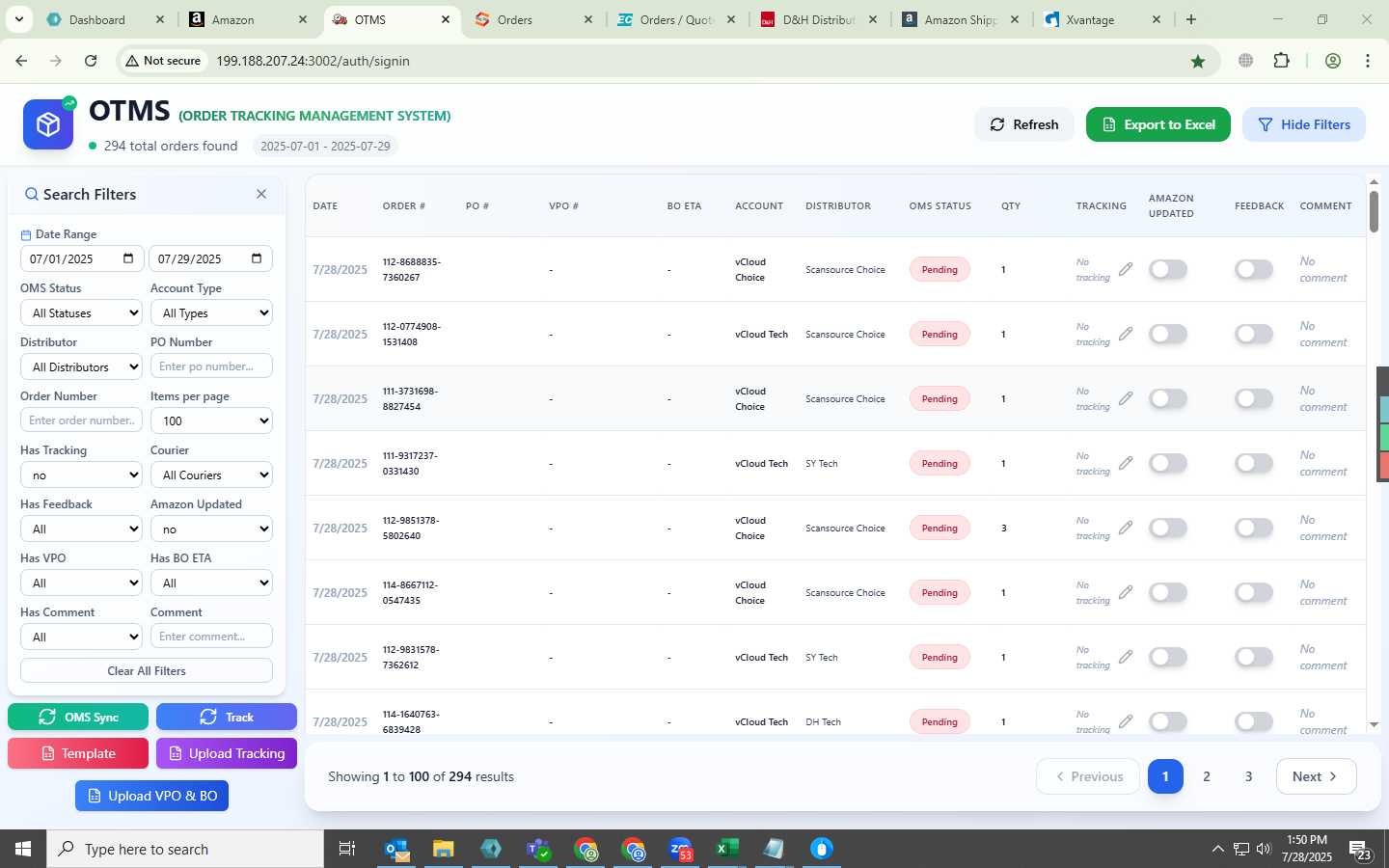Toggle Feedback for order 111-9317237-0331430
This screenshot has height=868, width=1389.
1254,463
